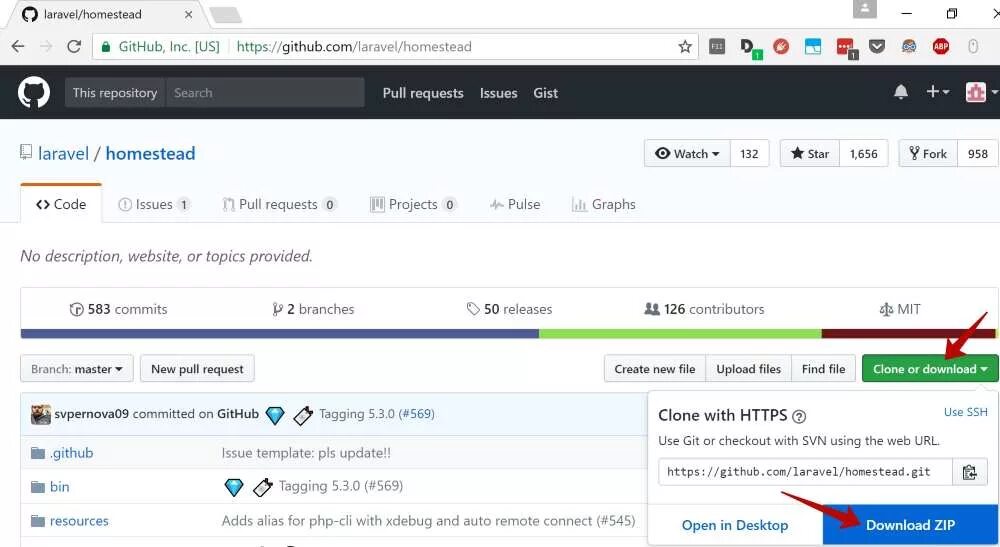Screen dimensions: 1000x547
Task: Focus the GitHub search field
Action: click(x=264, y=92)
